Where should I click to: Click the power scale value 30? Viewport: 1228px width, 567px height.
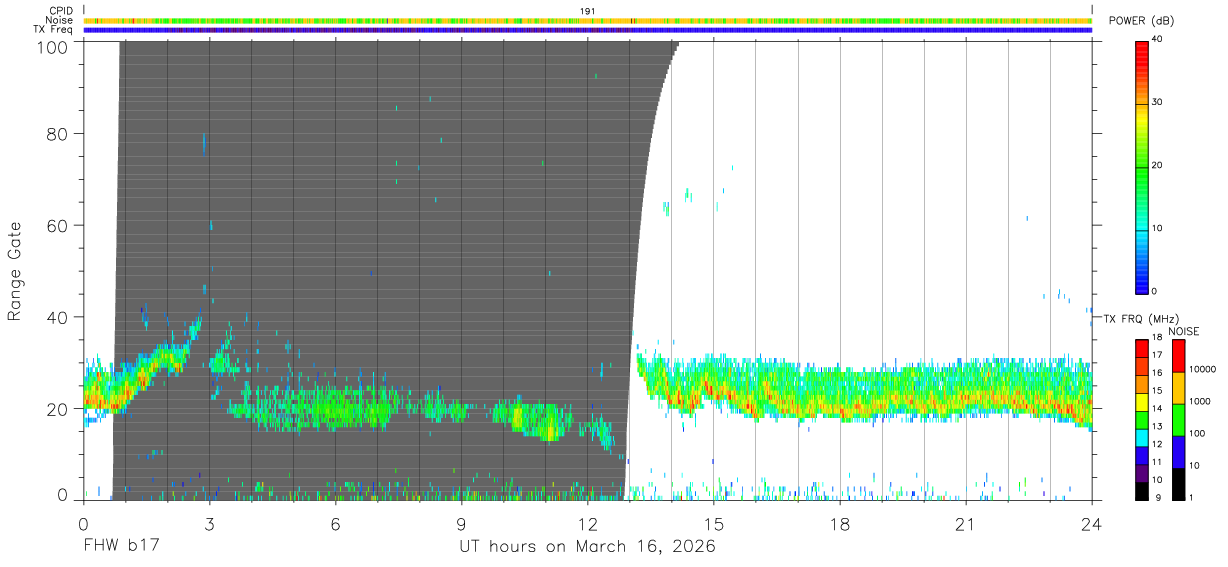tap(1156, 103)
